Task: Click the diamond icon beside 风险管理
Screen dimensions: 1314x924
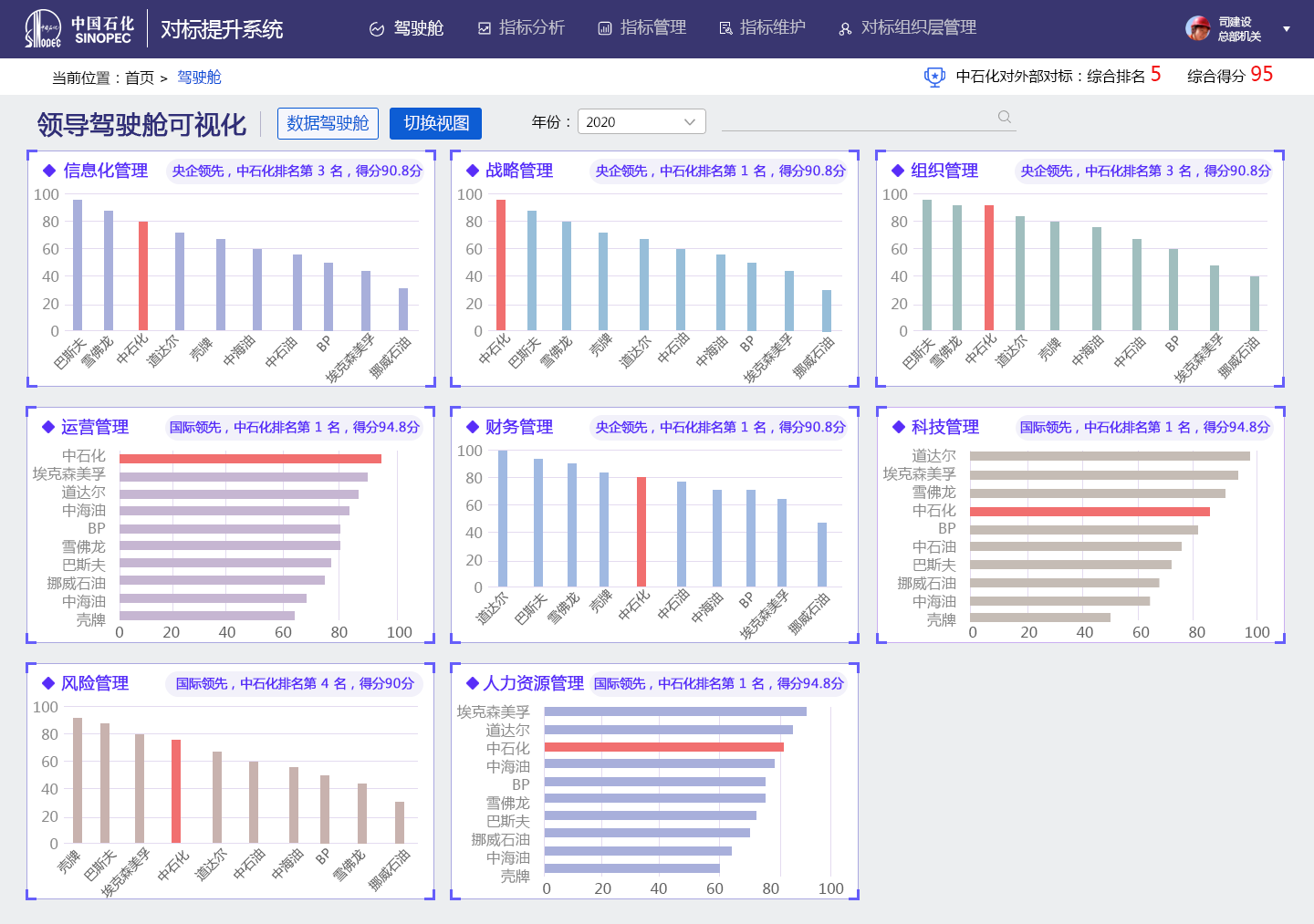Action: pyautogui.click(x=48, y=683)
